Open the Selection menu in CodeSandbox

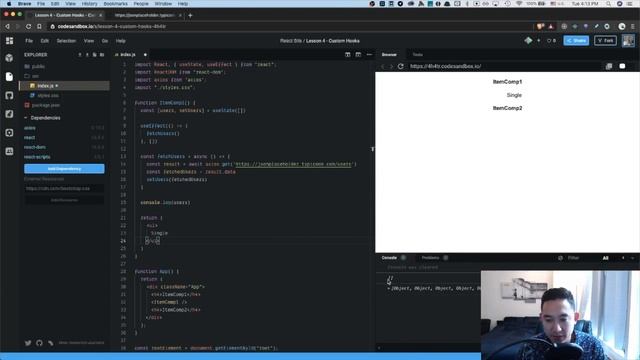[x=66, y=41]
